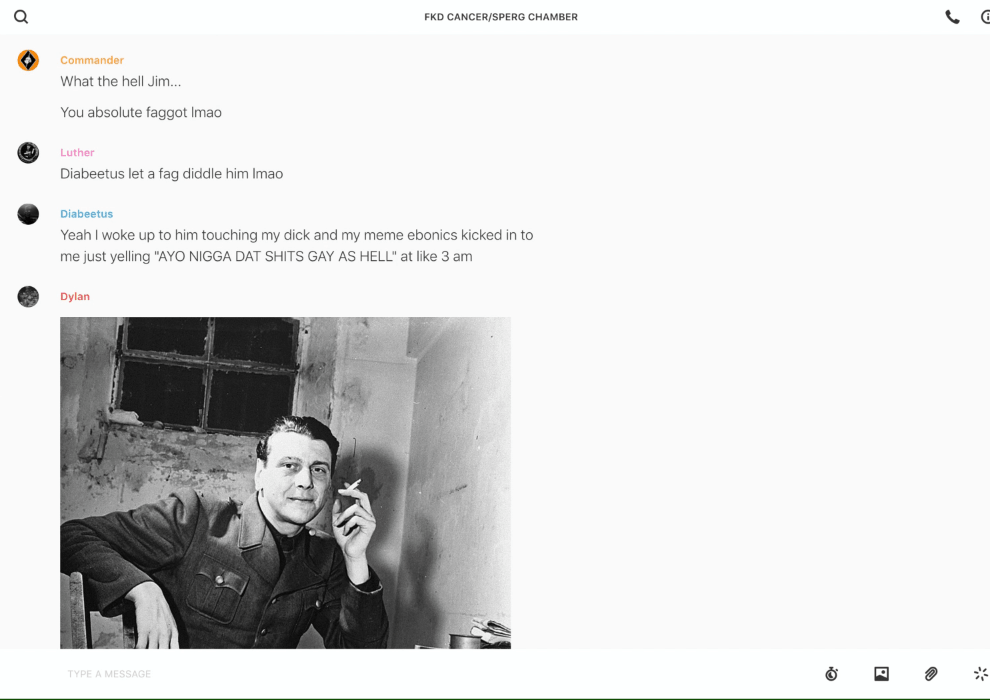This screenshot has height=700, width=990.
Task: Click Dylan's avatar picture
Action: [28, 296]
